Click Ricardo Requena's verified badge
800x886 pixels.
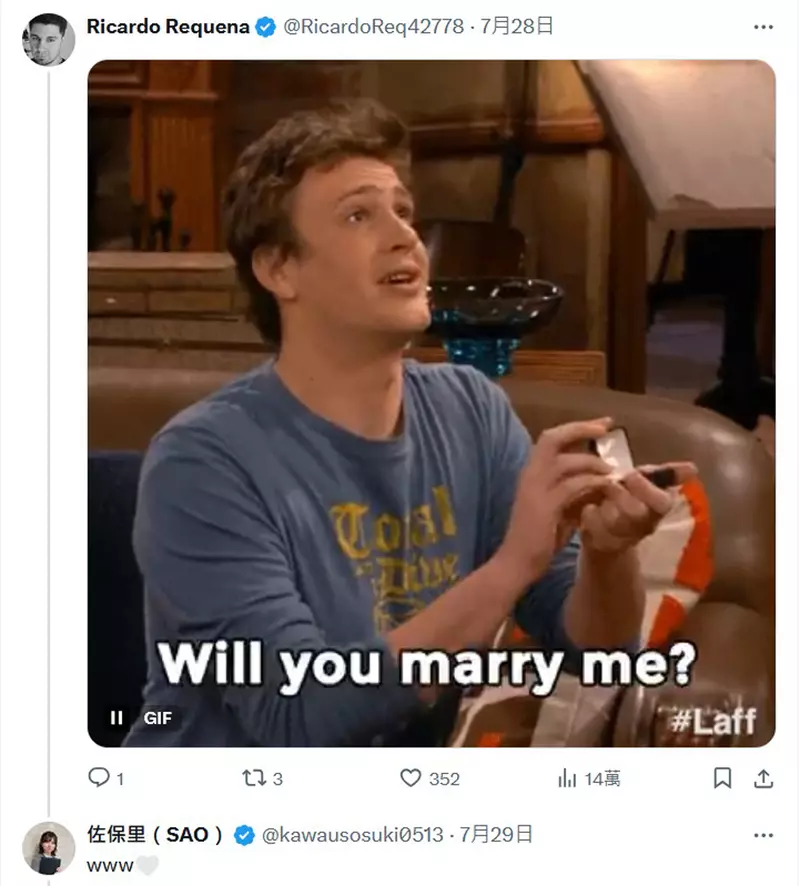(x=266, y=27)
